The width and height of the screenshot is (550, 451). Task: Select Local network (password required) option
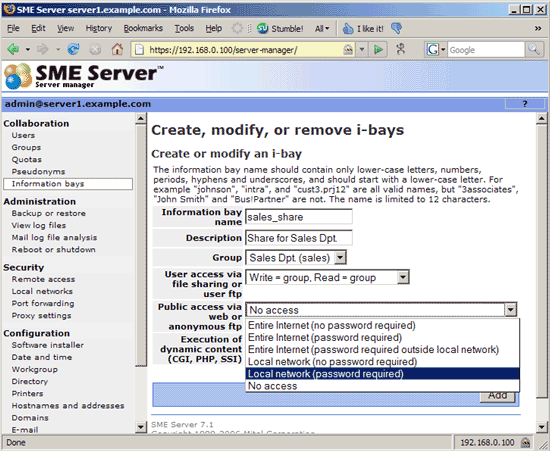tap(382, 374)
